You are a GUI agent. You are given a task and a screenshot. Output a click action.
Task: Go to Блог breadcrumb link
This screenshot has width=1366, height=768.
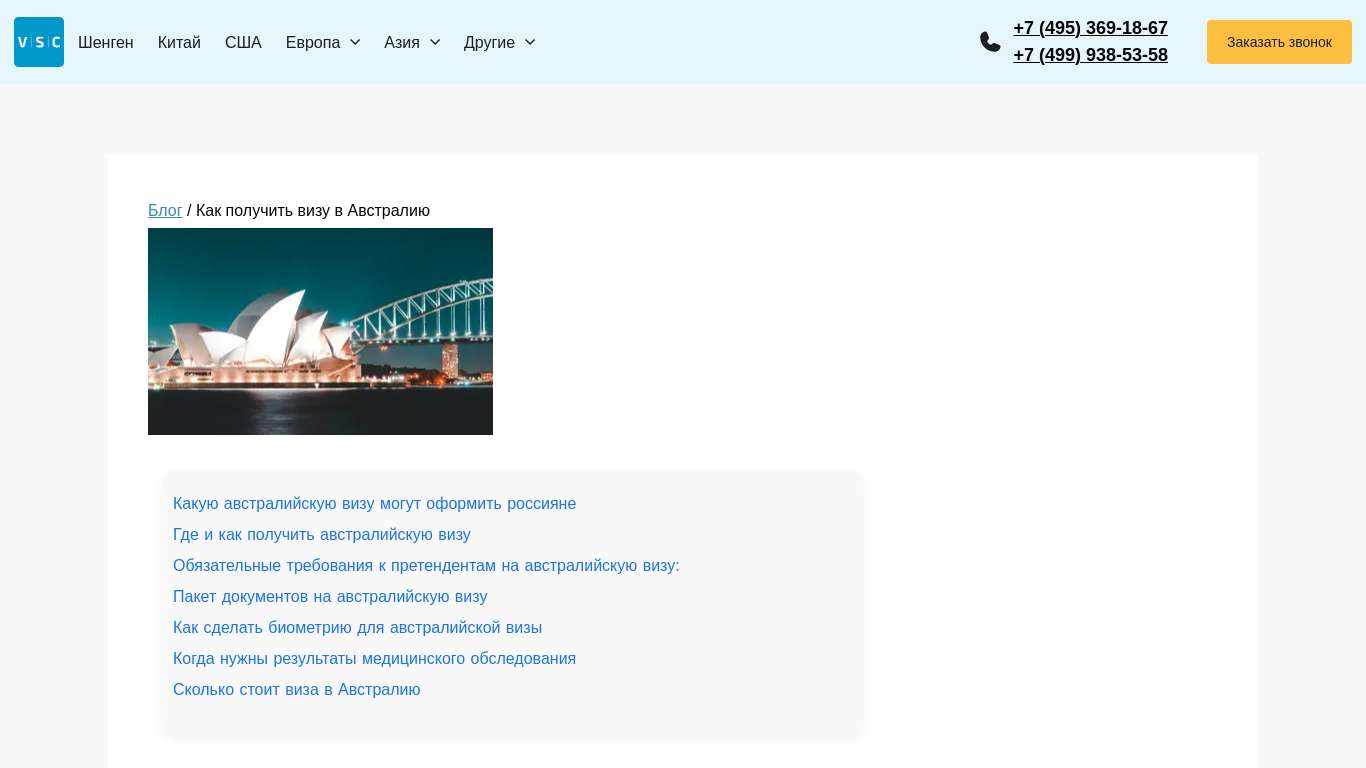[x=165, y=211]
